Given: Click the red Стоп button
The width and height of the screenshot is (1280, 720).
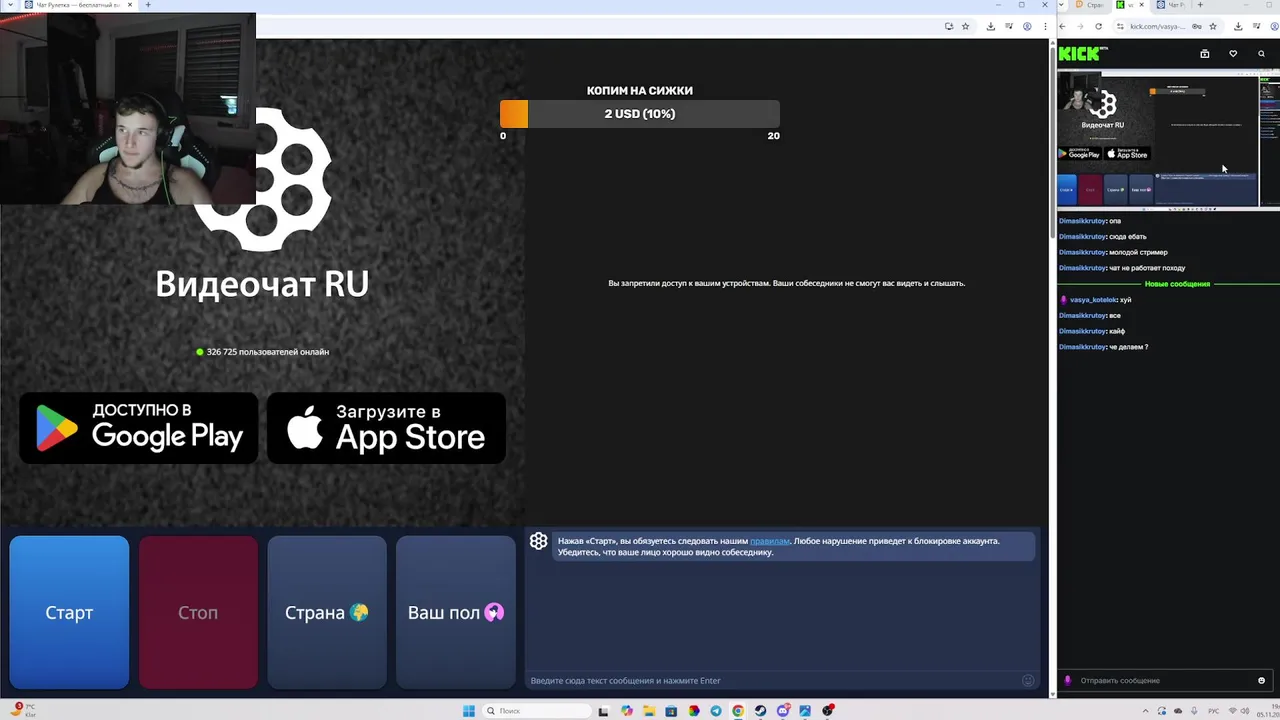Looking at the screenshot, I should click(198, 612).
